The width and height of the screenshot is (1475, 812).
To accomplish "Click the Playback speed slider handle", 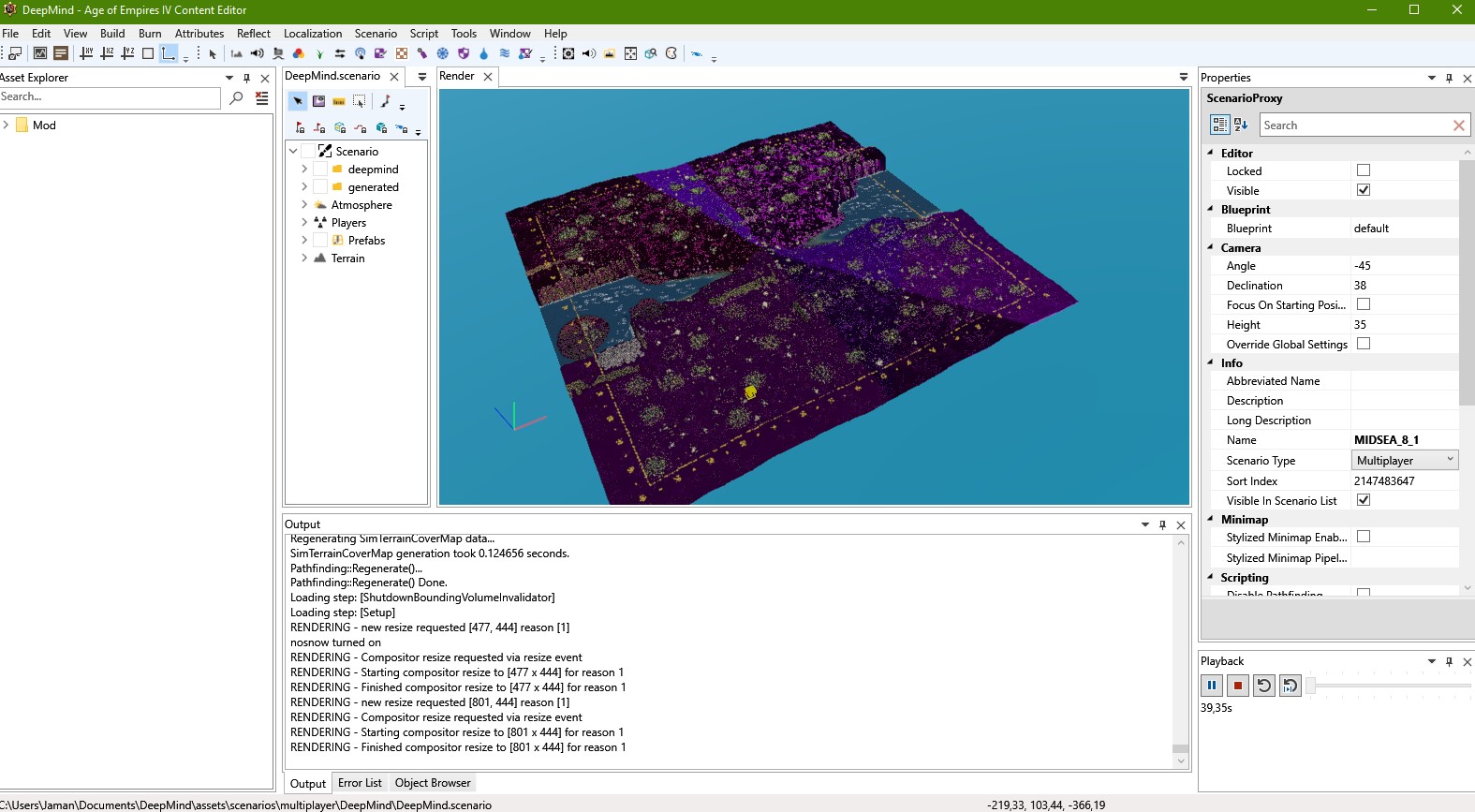I will pos(1311,686).
